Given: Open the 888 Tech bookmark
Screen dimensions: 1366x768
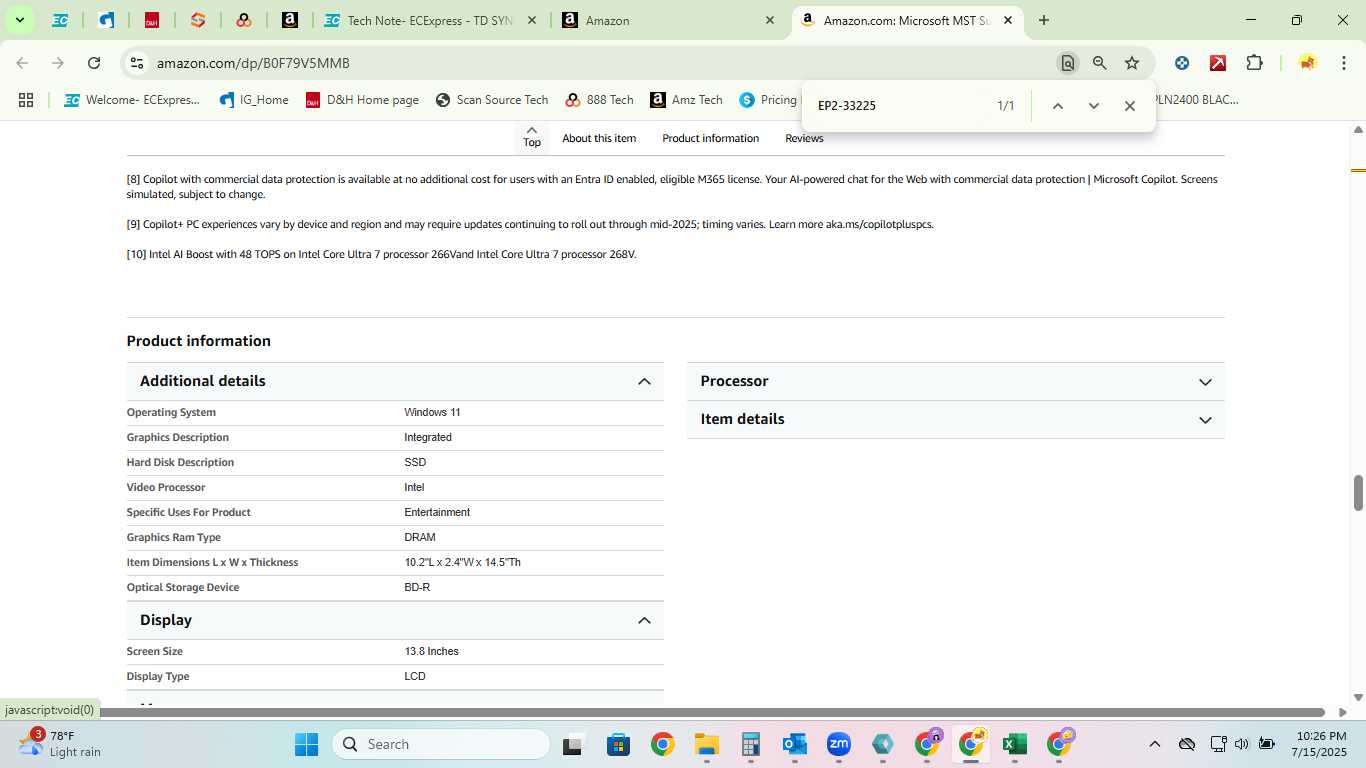Looking at the screenshot, I should coord(599,100).
